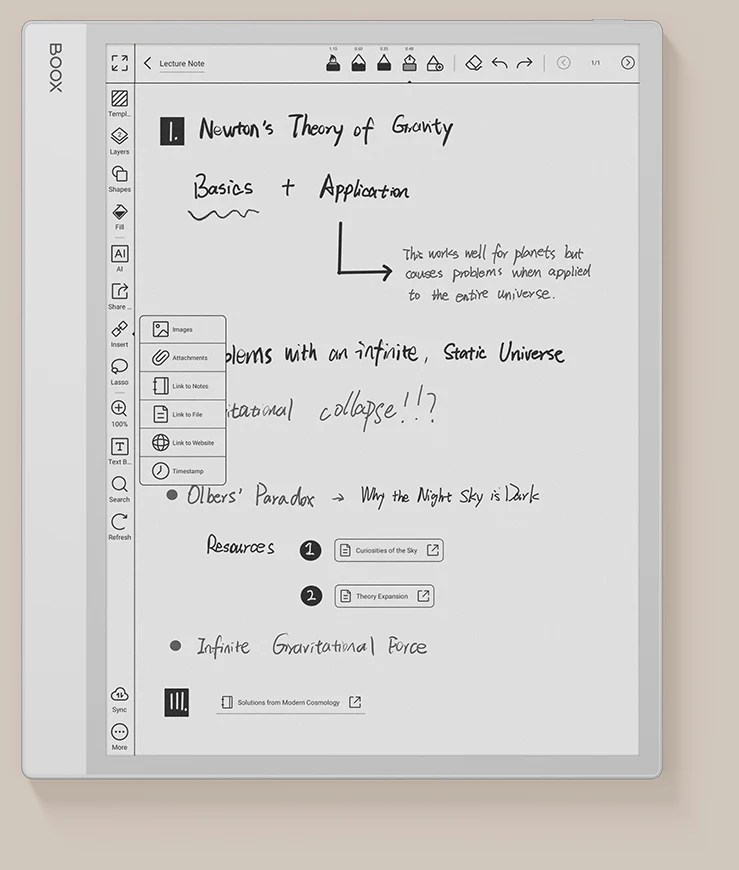Open Solutions from Modern Cosmology note link
Image resolution: width=739 pixels, height=870 pixels.
[x=290, y=702]
